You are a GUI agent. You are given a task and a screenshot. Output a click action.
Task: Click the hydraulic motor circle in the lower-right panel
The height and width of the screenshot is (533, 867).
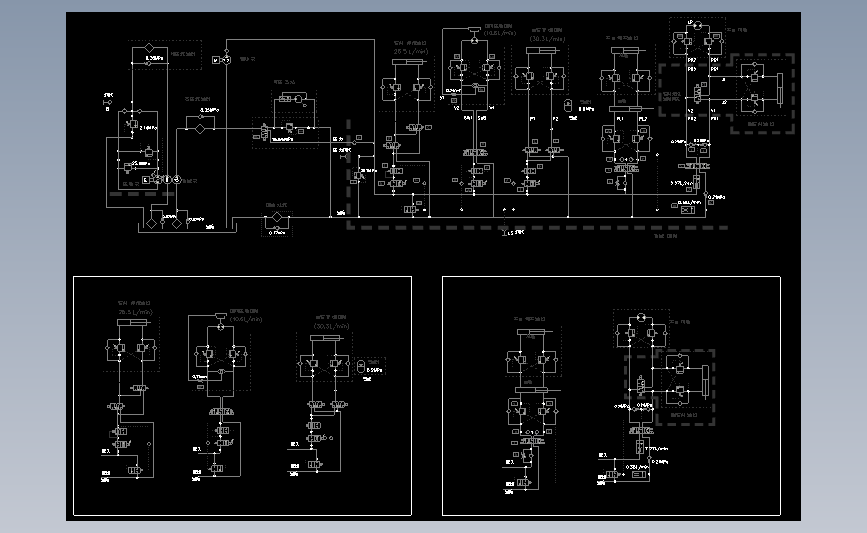click(641, 317)
